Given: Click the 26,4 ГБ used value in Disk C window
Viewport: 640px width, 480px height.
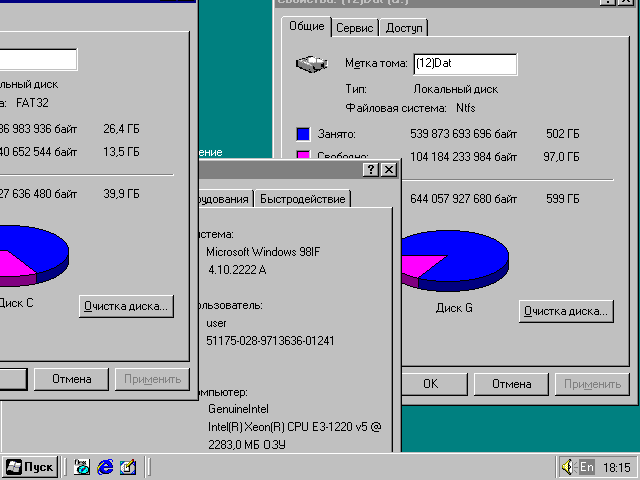Looking at the screenshot, I should (x=121, y=129).
